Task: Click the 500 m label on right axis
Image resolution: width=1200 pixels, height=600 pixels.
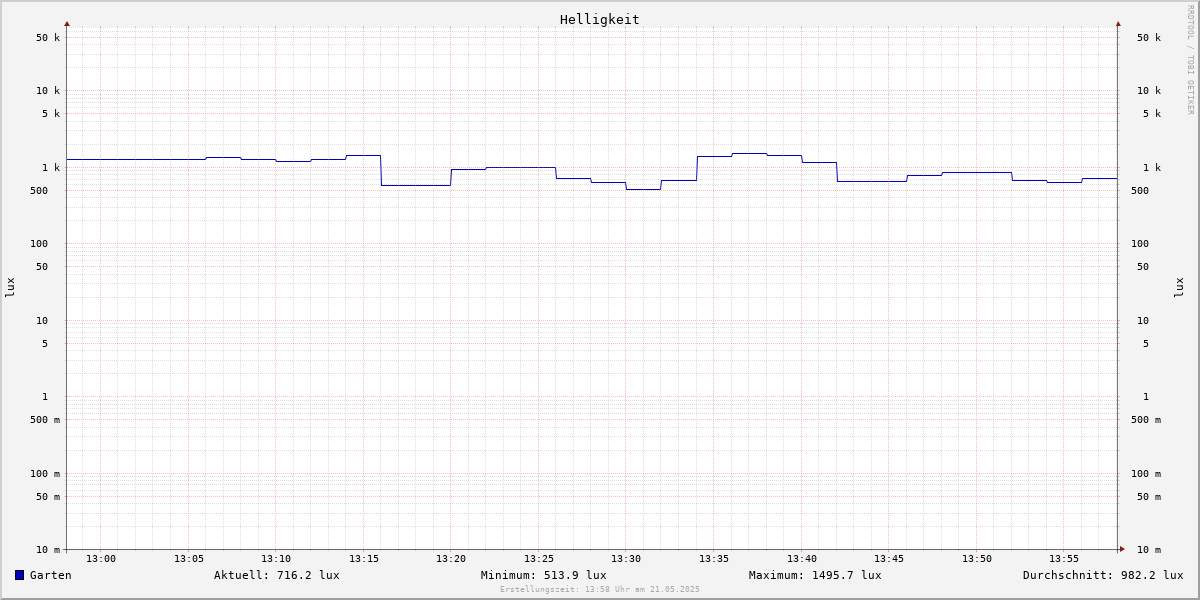Action: point(1146,420)
